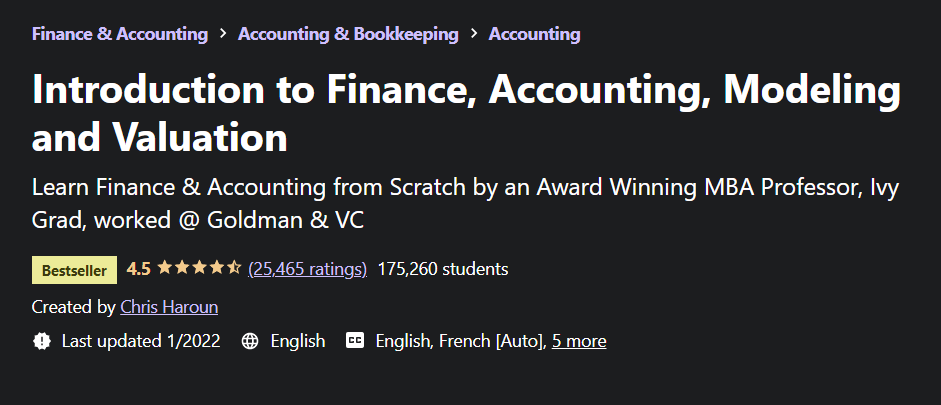Open the Finance & Accounting breadcrumb
Image resolution: width=941 pixels, height=405 pixels.
119,34
